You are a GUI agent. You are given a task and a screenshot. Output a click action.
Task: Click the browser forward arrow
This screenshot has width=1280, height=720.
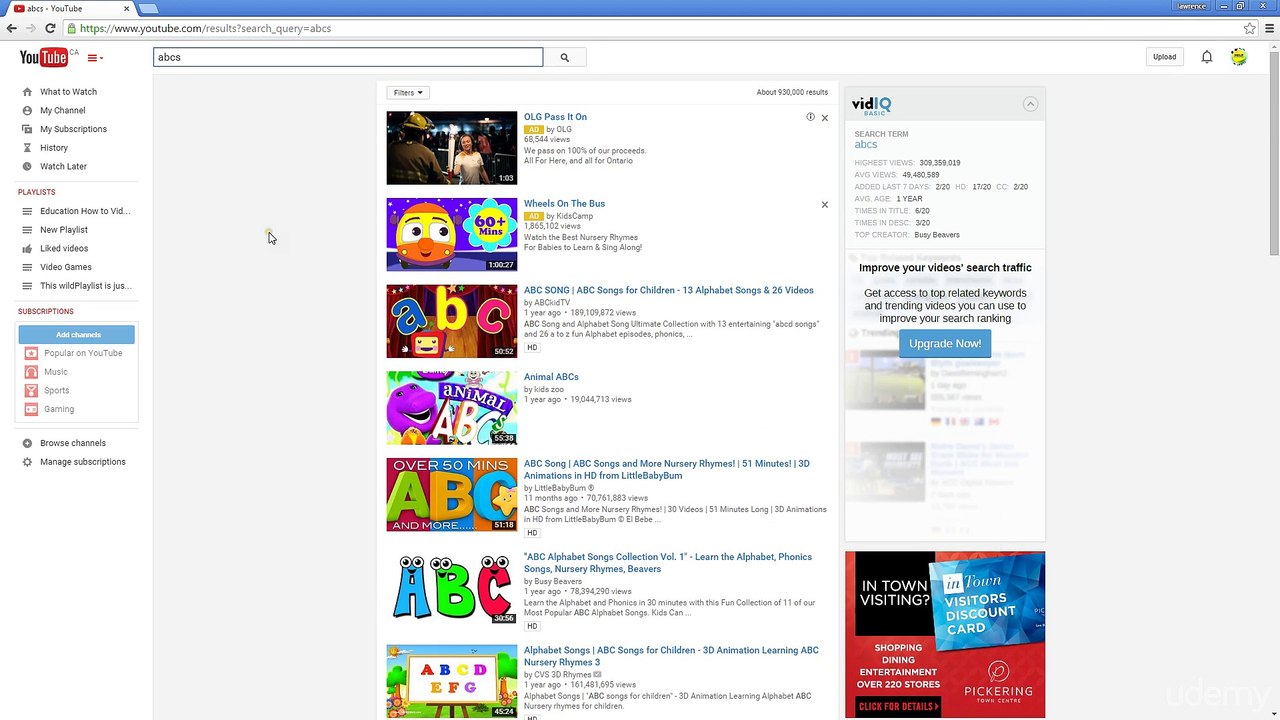[x=30, y=28]
